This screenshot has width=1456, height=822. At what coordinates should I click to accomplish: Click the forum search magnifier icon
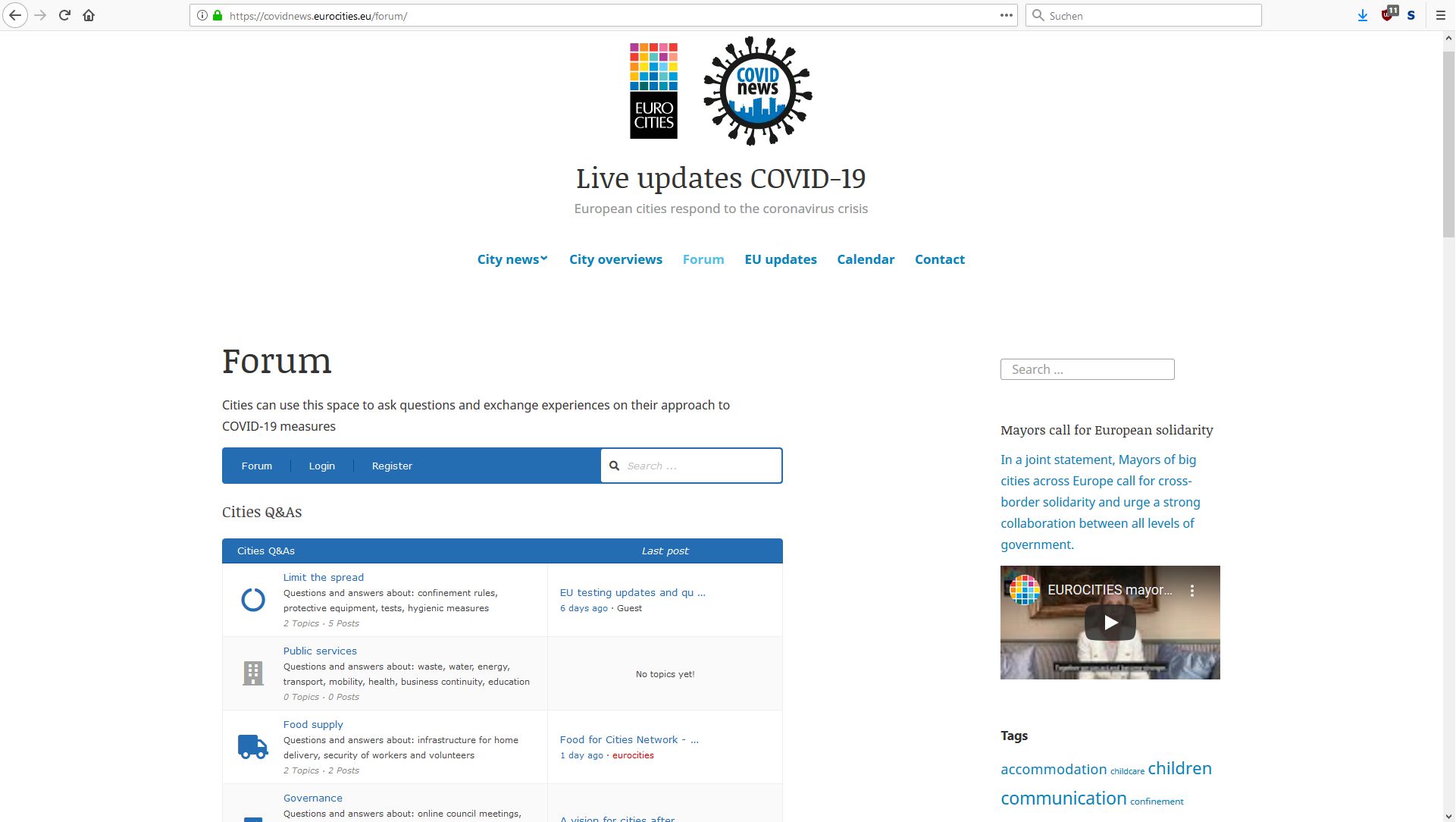point(615,466)
